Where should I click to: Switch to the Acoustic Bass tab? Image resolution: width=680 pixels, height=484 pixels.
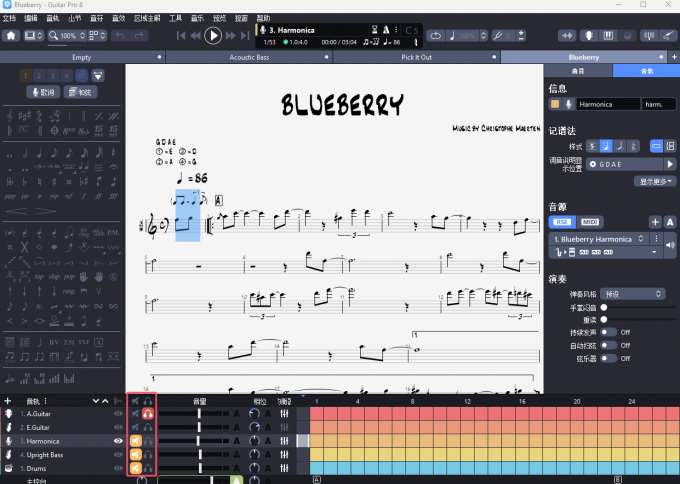click(x=250, y=58)
